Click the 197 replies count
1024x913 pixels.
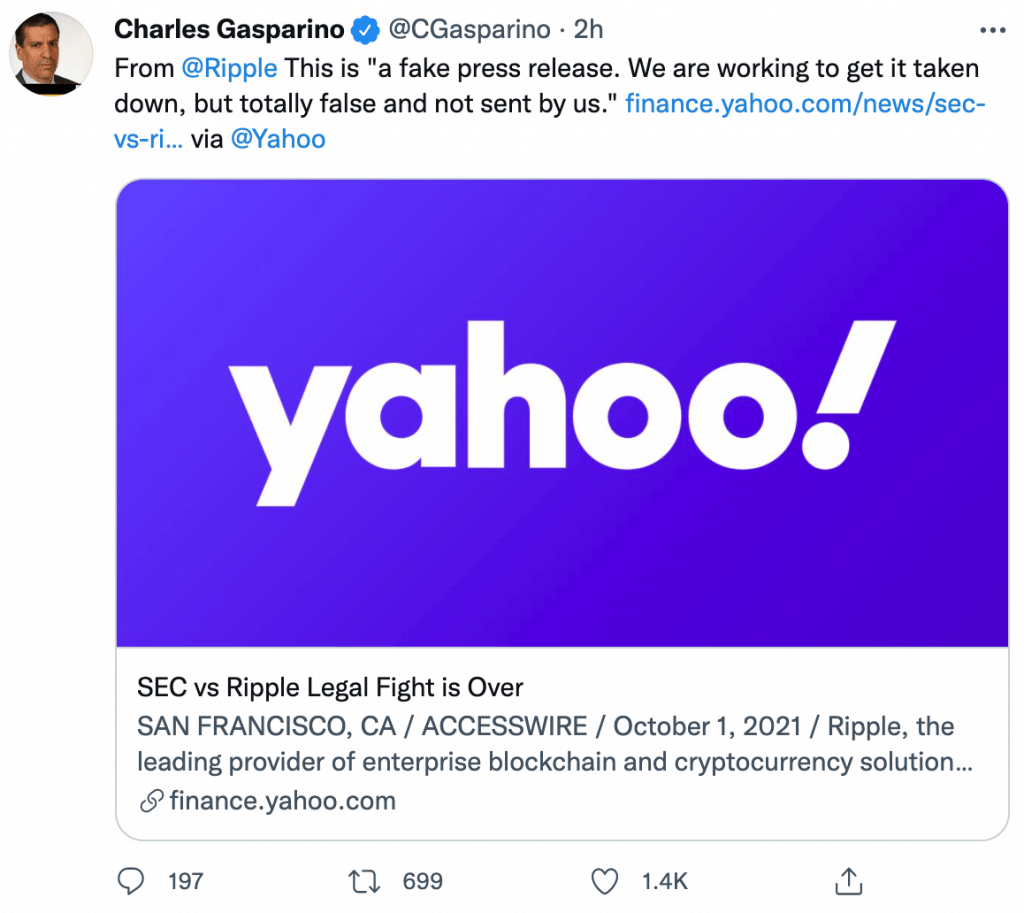(x=186, y=881)
